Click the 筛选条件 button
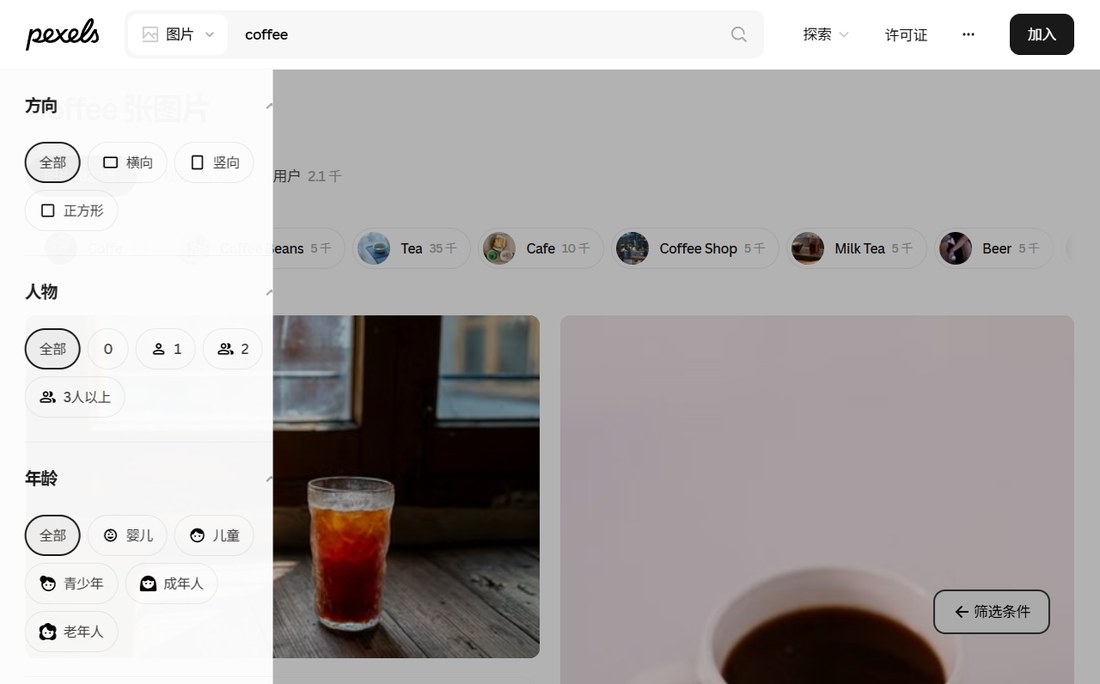Viewport: 1100px width, 684px height. 991,612
